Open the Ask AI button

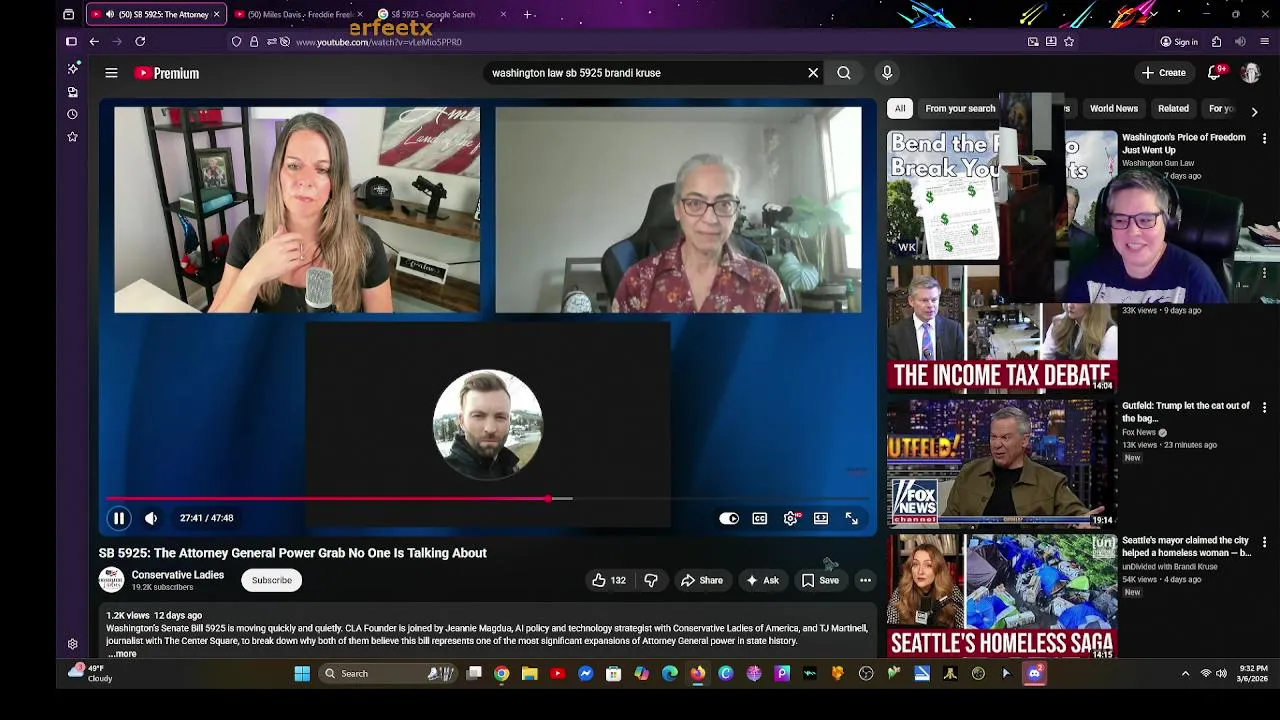point(761,580)
